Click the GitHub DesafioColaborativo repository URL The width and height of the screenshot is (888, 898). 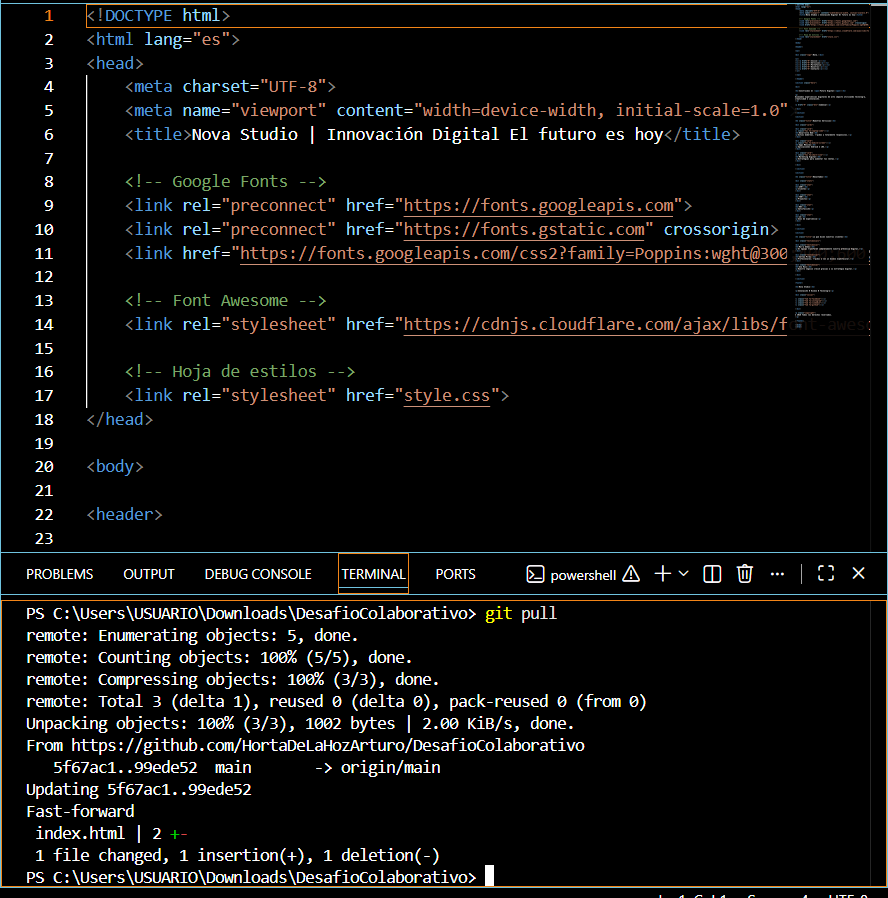[328, 746]
